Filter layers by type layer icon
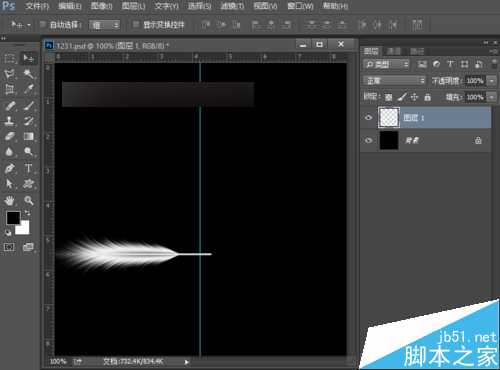This screenshot has width=500, height=370. point(450,64)
